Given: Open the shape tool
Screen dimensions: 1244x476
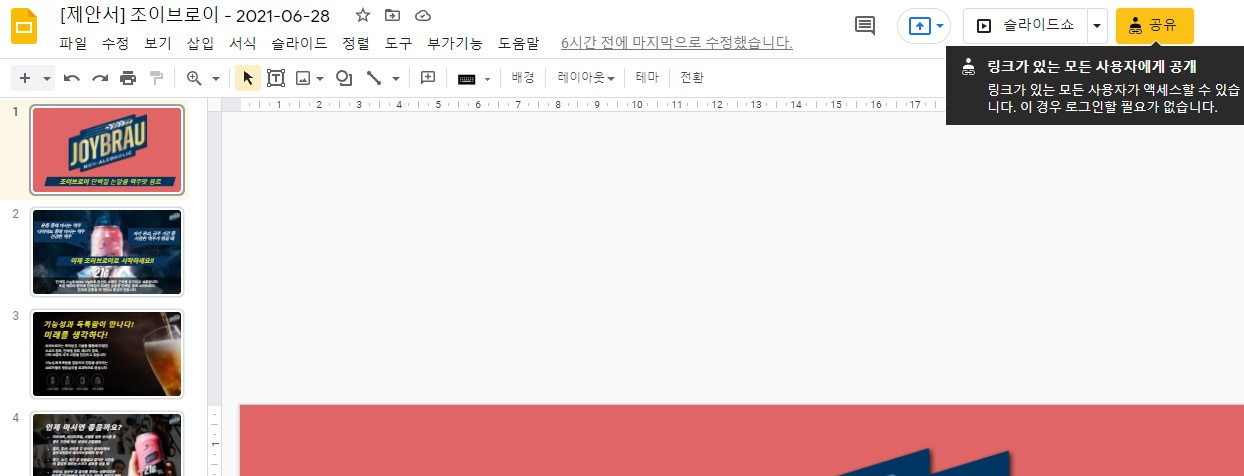Looking at the screenshot, I should tap(344, 77).
